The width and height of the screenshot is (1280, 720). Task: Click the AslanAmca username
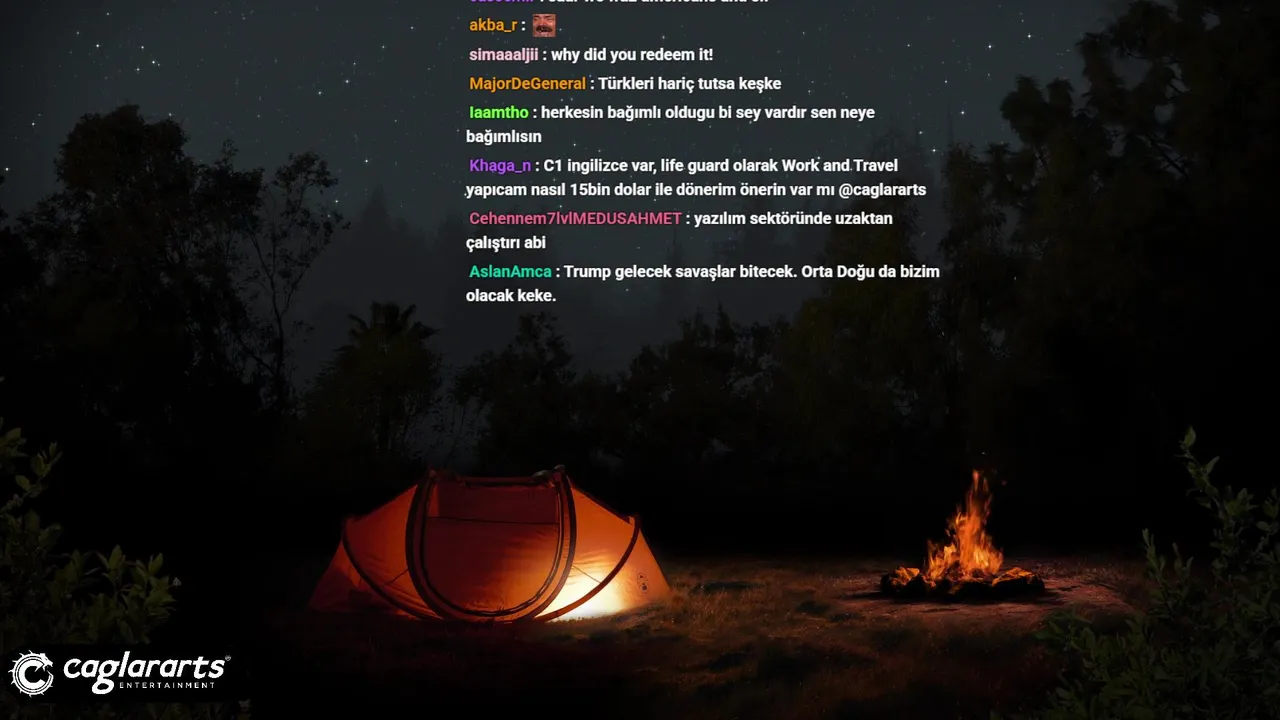pyautogui.click(x=510, y=271)
